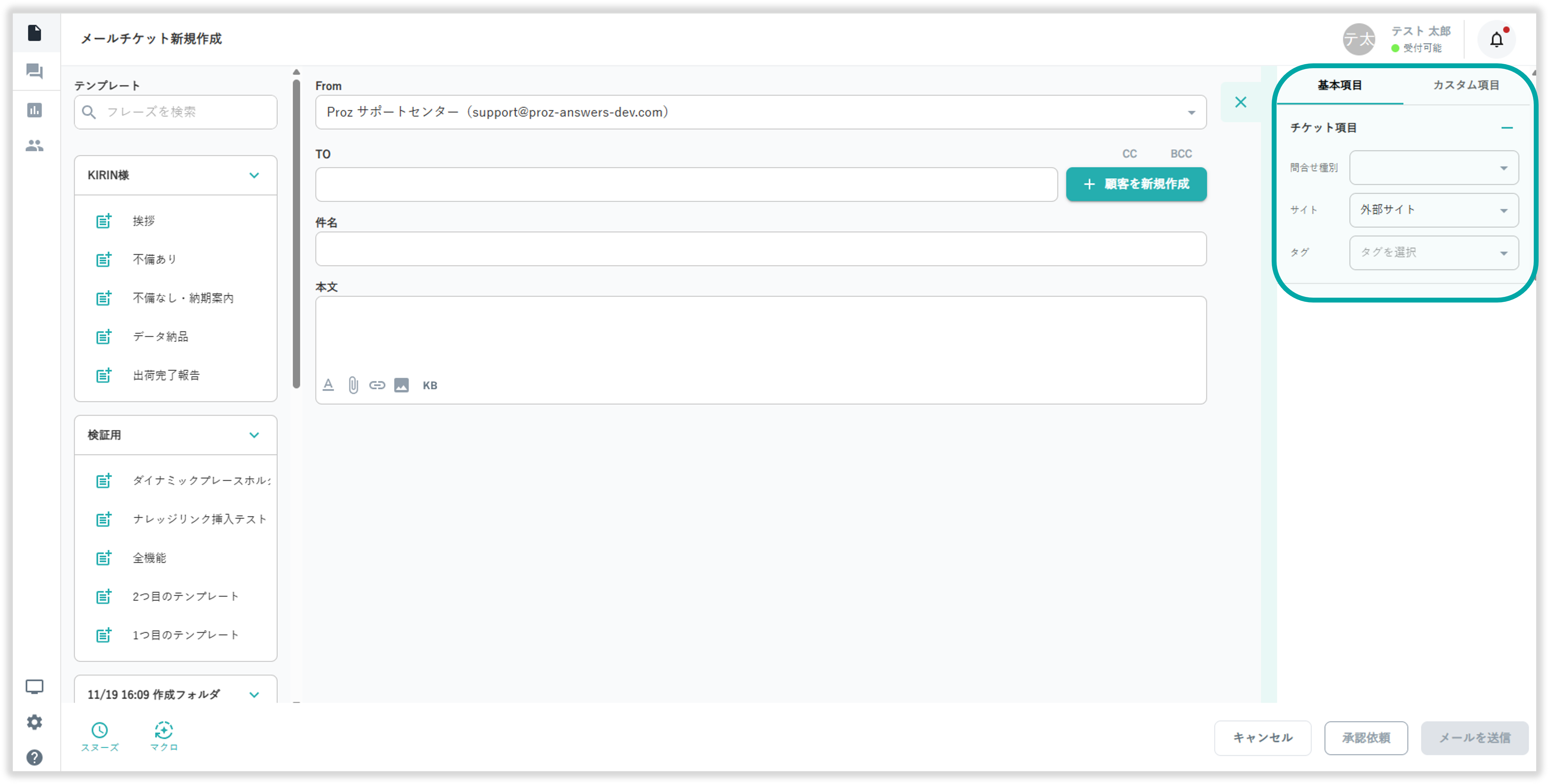Click the KB knowledge insert button
The width and height of the screenshot is (1549, 784).
point(430,385)
